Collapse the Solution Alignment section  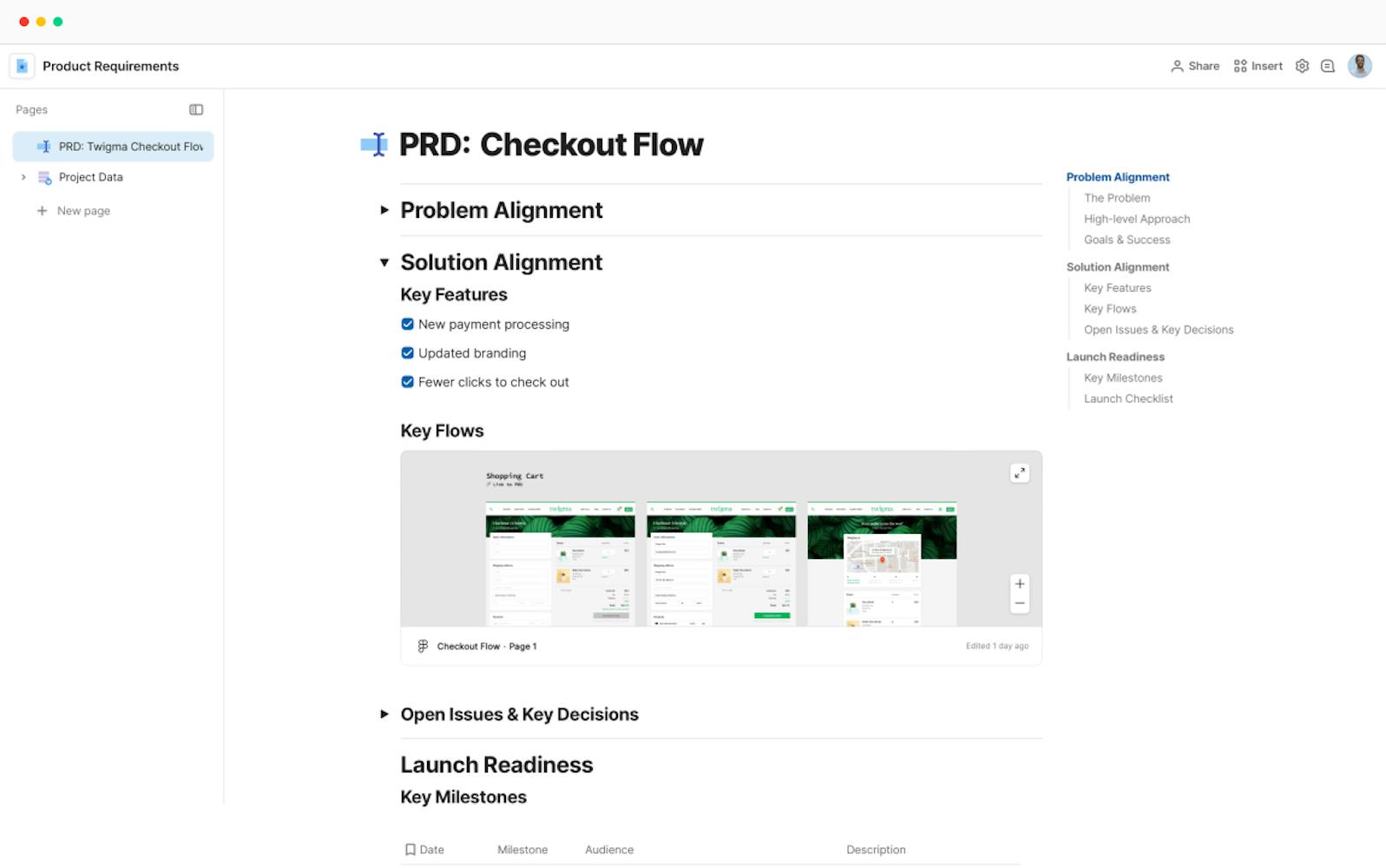click(x=384, y=262)
